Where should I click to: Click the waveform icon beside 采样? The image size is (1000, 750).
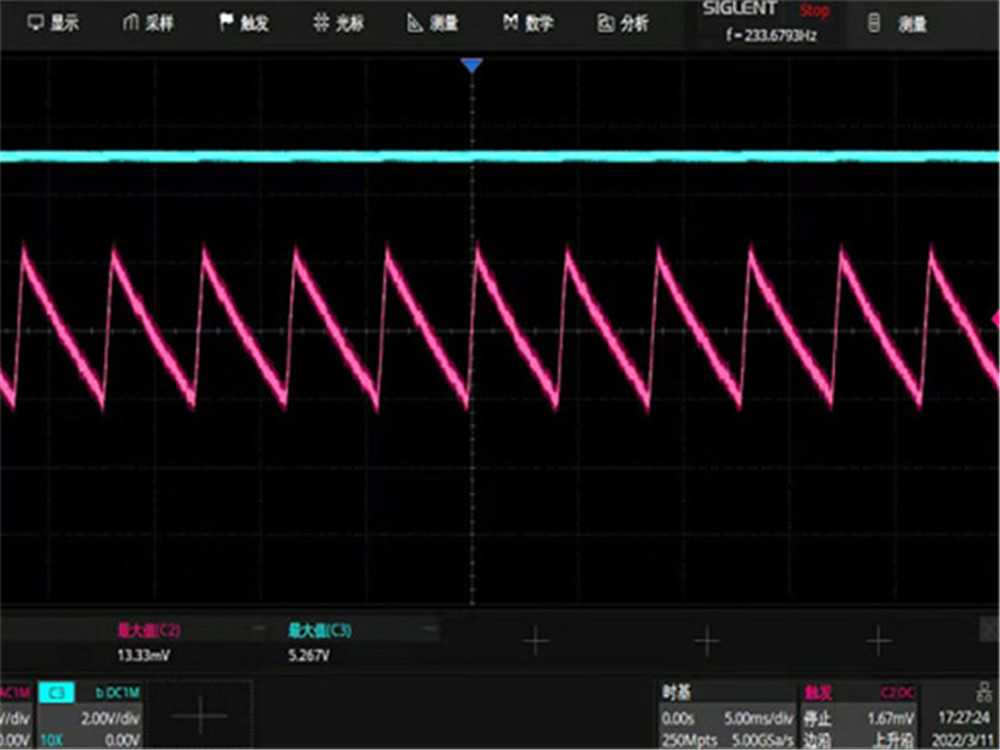tap(130, 23)
